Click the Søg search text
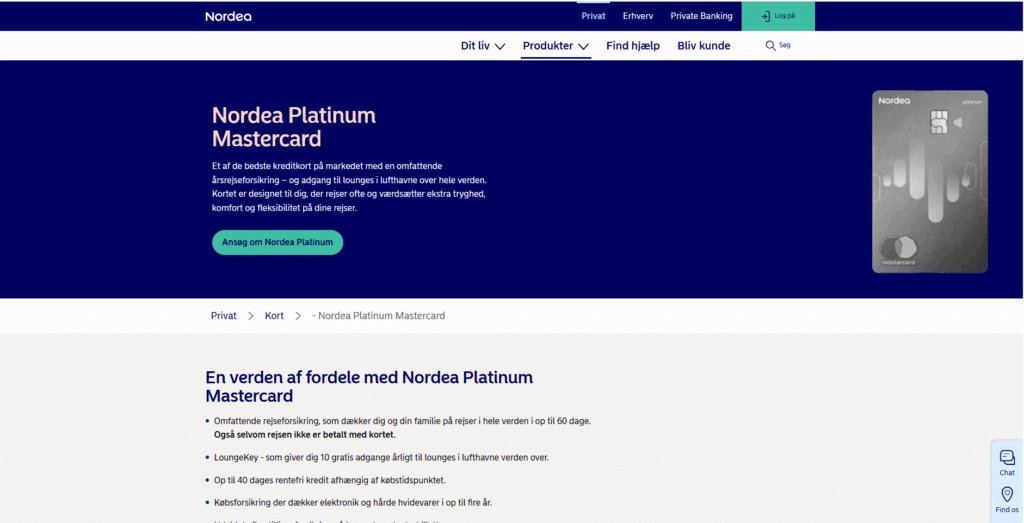The width and height of the screenshot is (1024, 523). (x=785, y=45)
